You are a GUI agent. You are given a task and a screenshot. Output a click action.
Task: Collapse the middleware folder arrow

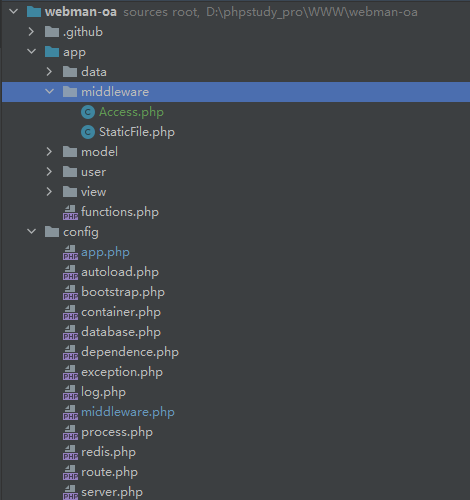pos(49,91)
